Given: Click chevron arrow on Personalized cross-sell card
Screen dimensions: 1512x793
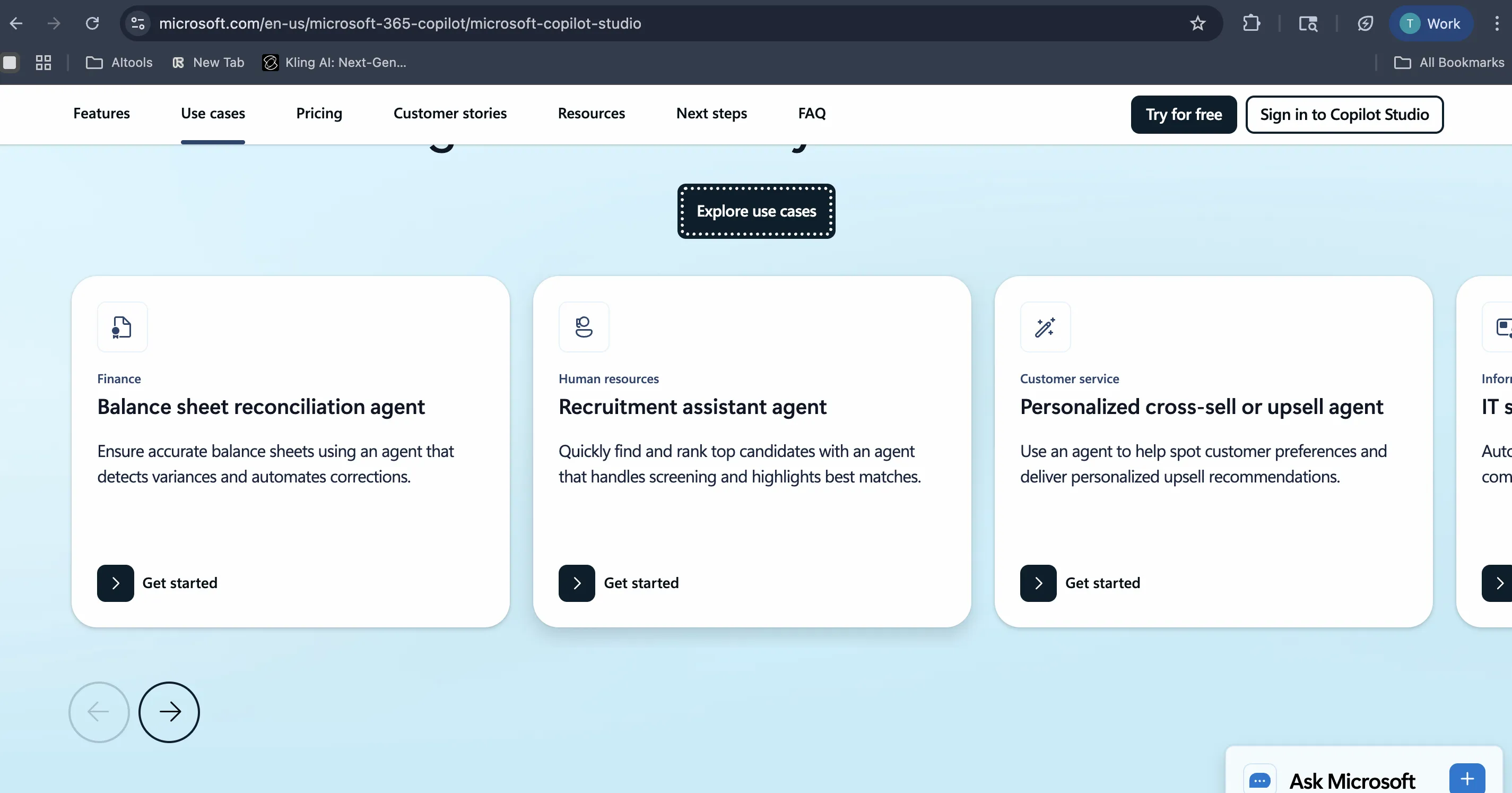Looking at the screenshot, I should point(1038,583).
